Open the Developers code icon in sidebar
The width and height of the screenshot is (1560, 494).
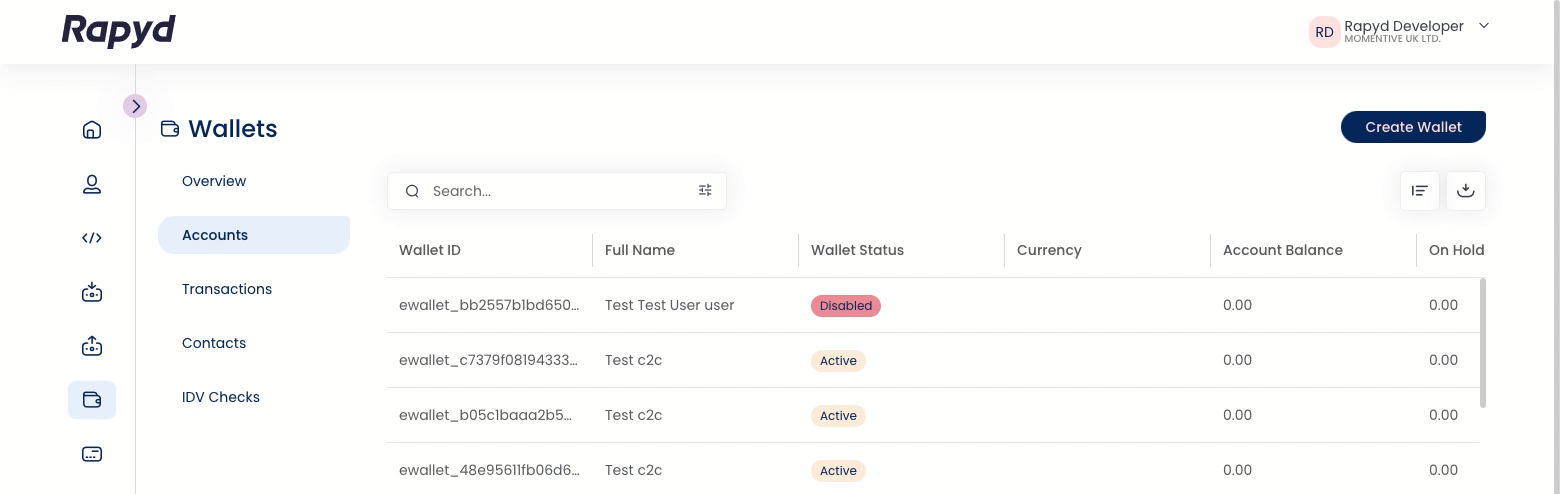[x=92, y=238]
